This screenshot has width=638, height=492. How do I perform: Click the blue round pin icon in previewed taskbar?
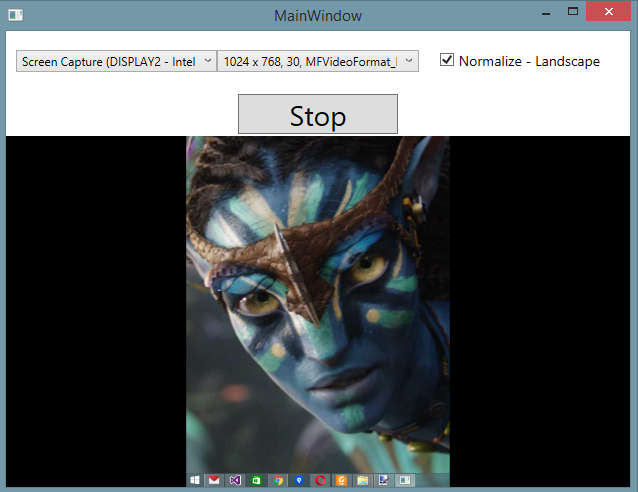click(x=299, y=480)
